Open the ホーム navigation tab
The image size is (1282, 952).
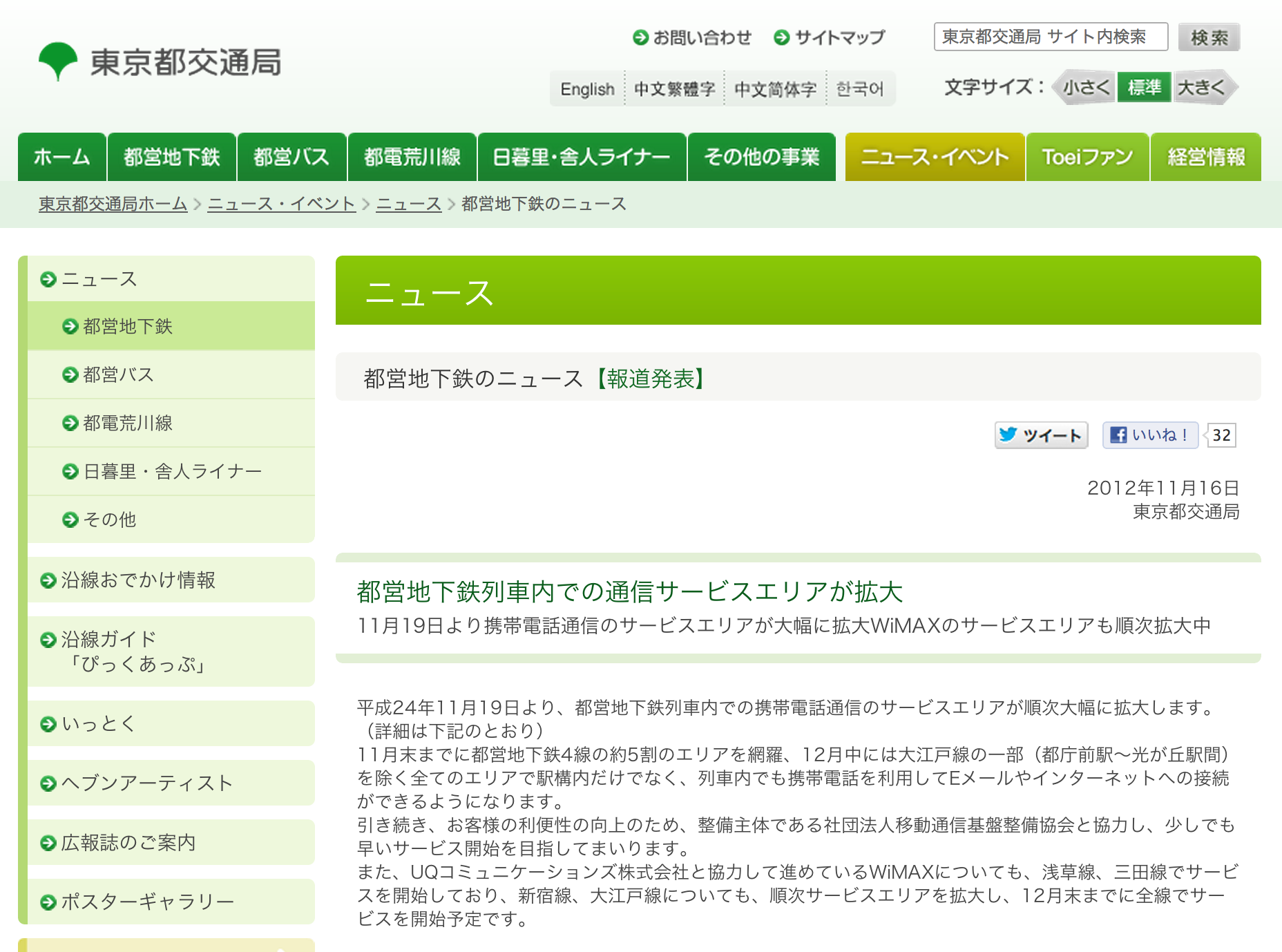[x=62, y=157]
